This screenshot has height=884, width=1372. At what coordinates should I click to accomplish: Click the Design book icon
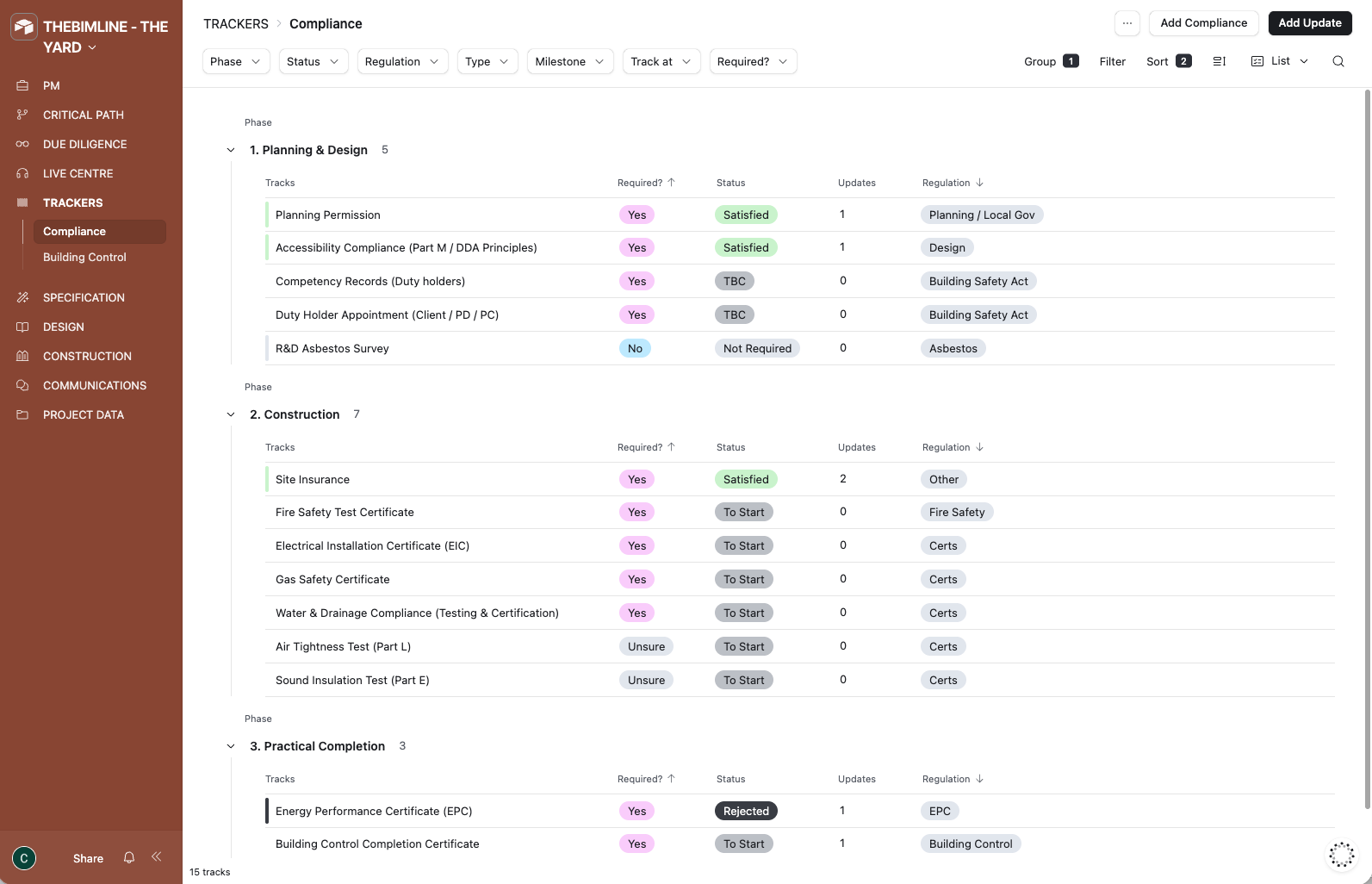tap(22, 327)
